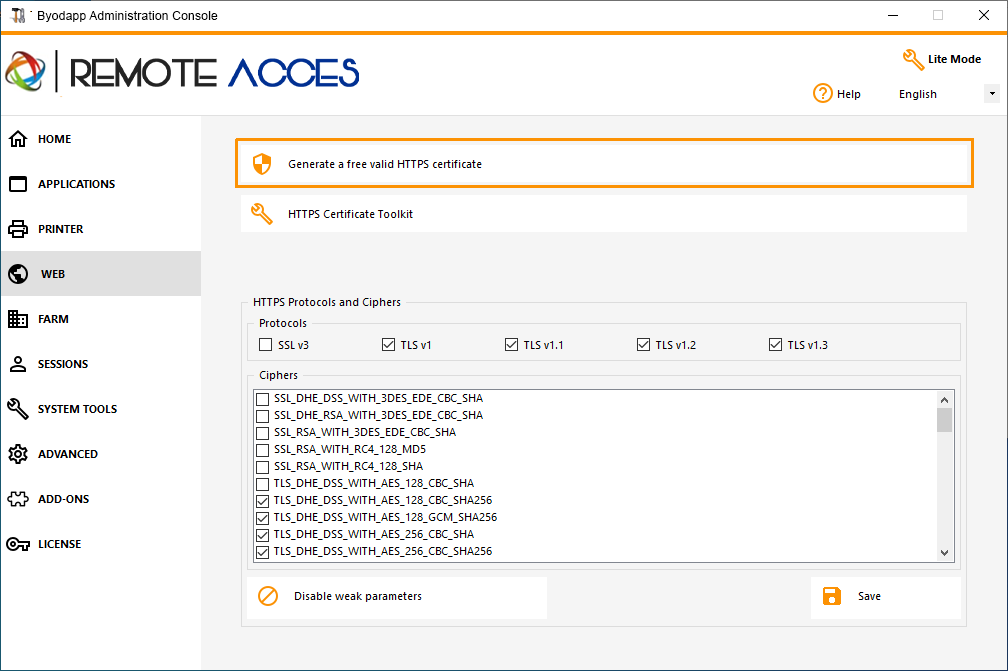Image resolution: width=1008 pixels, height=671 pixels.
Task: Click the orange shield certificate icon
Action: point(262,164)
